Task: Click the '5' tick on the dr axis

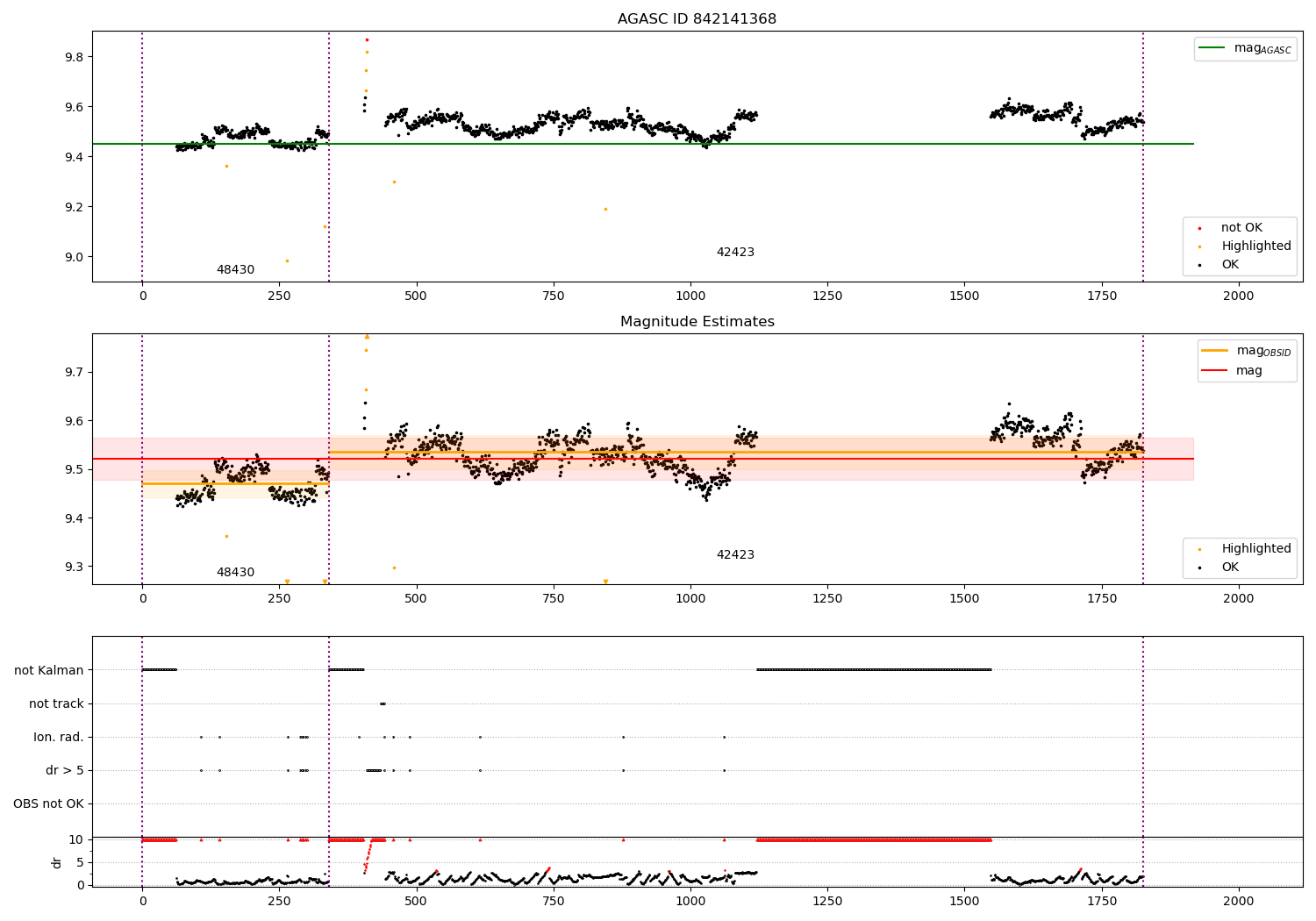Action: pos(80,862)
